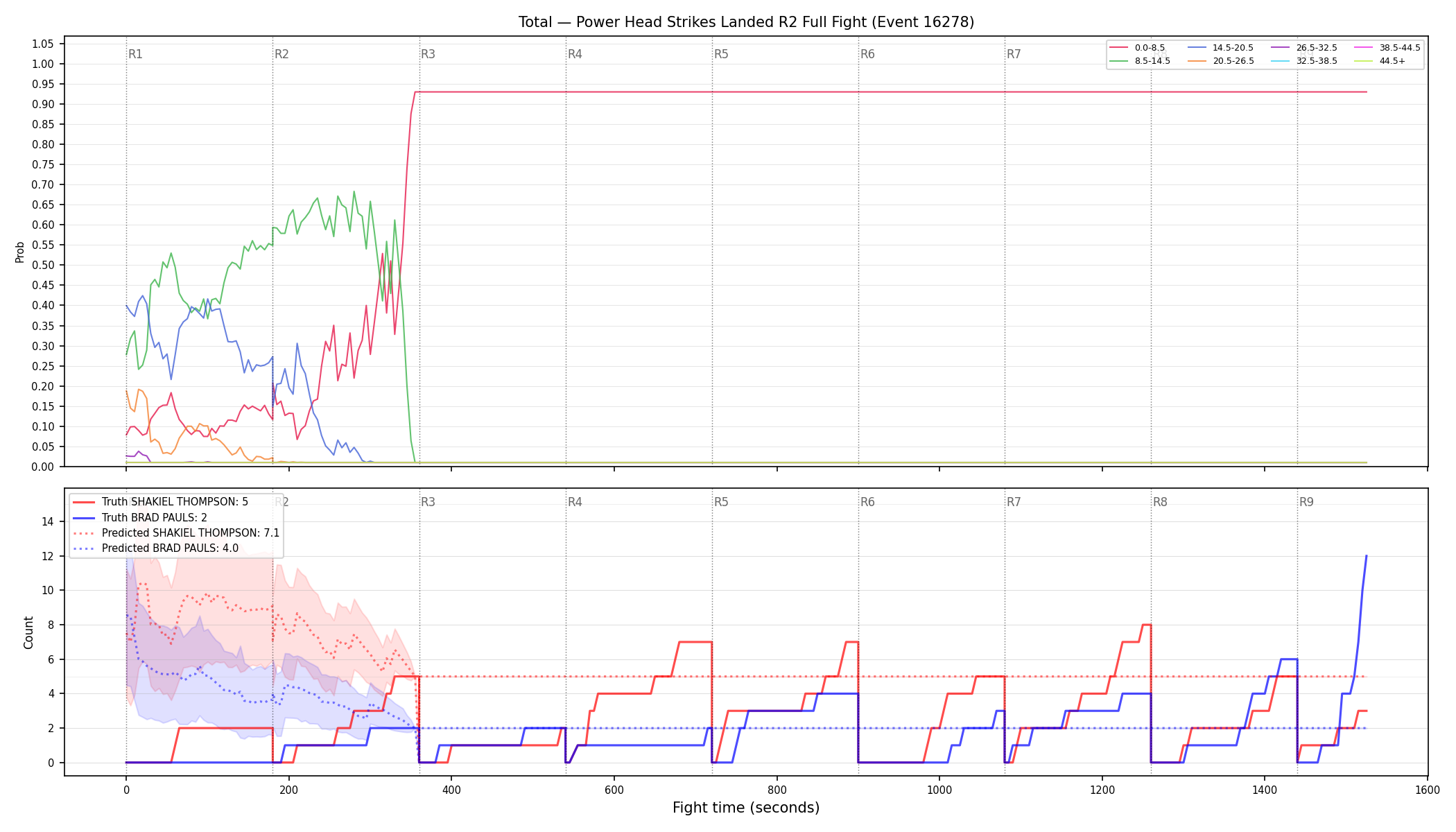Click the 14.5-20.5 blue legend line swatch
This screenshot has height=832, width=1456.
(1197, 48)
